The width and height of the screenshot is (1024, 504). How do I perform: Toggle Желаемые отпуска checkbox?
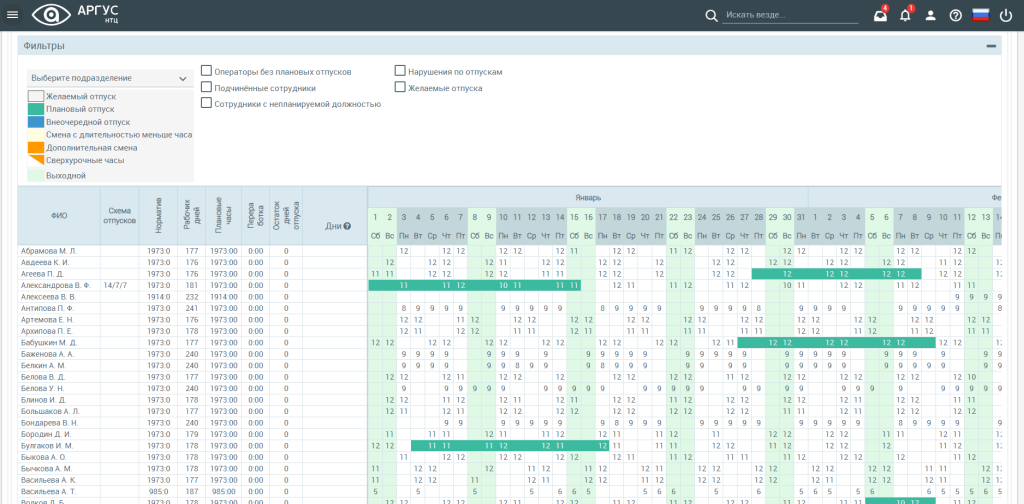400,87
